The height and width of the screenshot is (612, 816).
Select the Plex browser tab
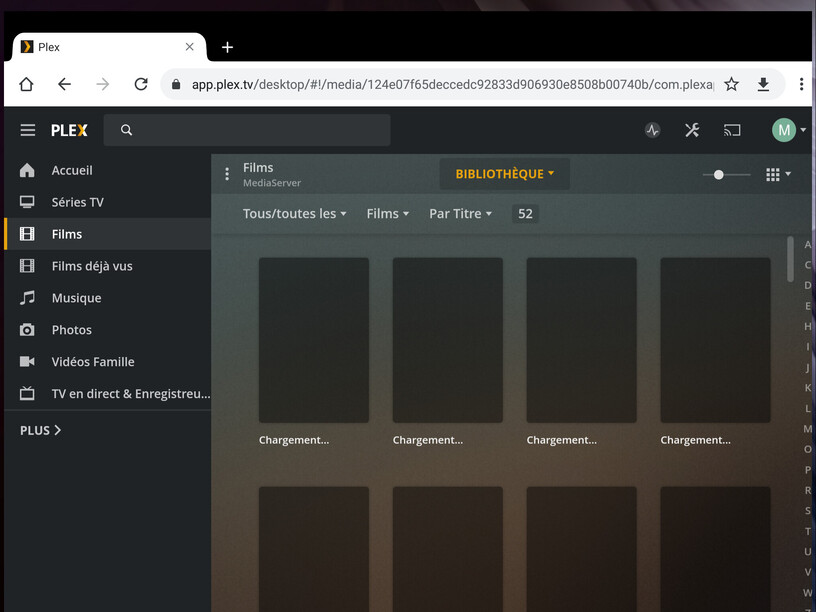click(x=109, y=47)
